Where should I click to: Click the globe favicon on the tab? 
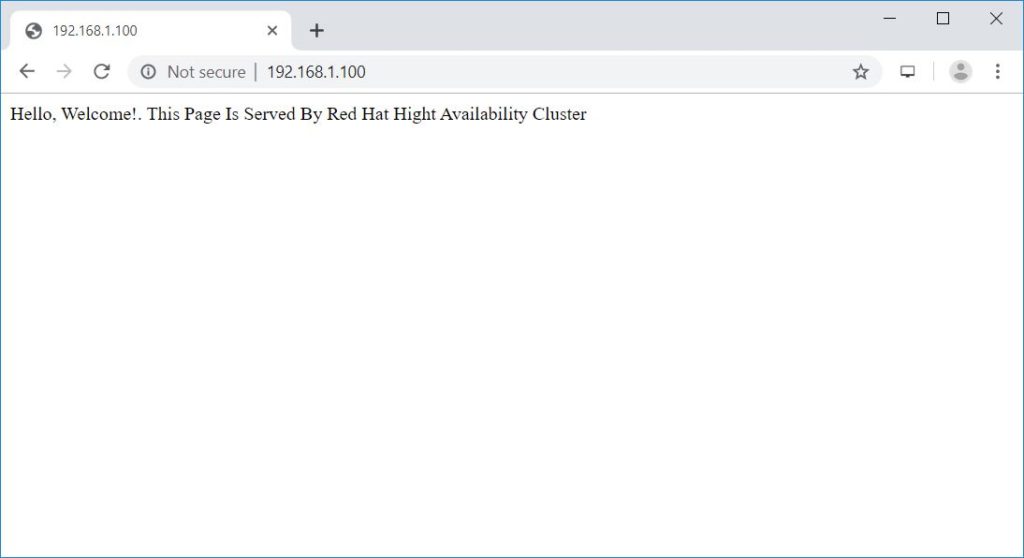tap(33, 31)
